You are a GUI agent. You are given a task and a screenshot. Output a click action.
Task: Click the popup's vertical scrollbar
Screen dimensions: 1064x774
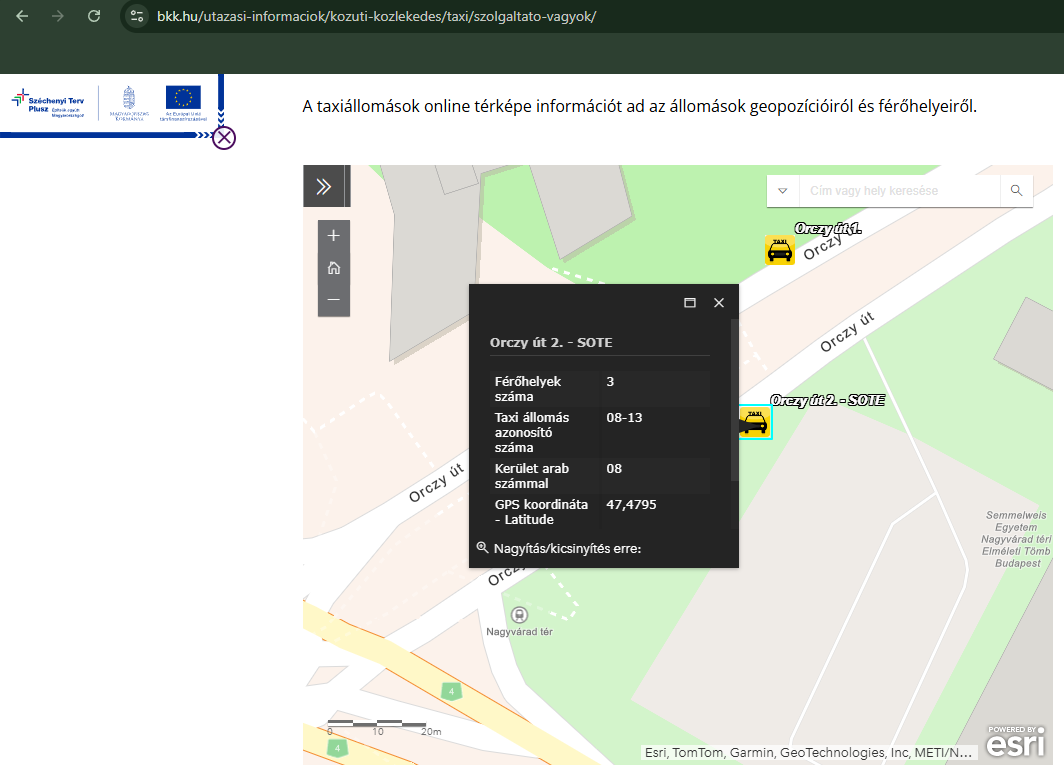coord(735,400)
